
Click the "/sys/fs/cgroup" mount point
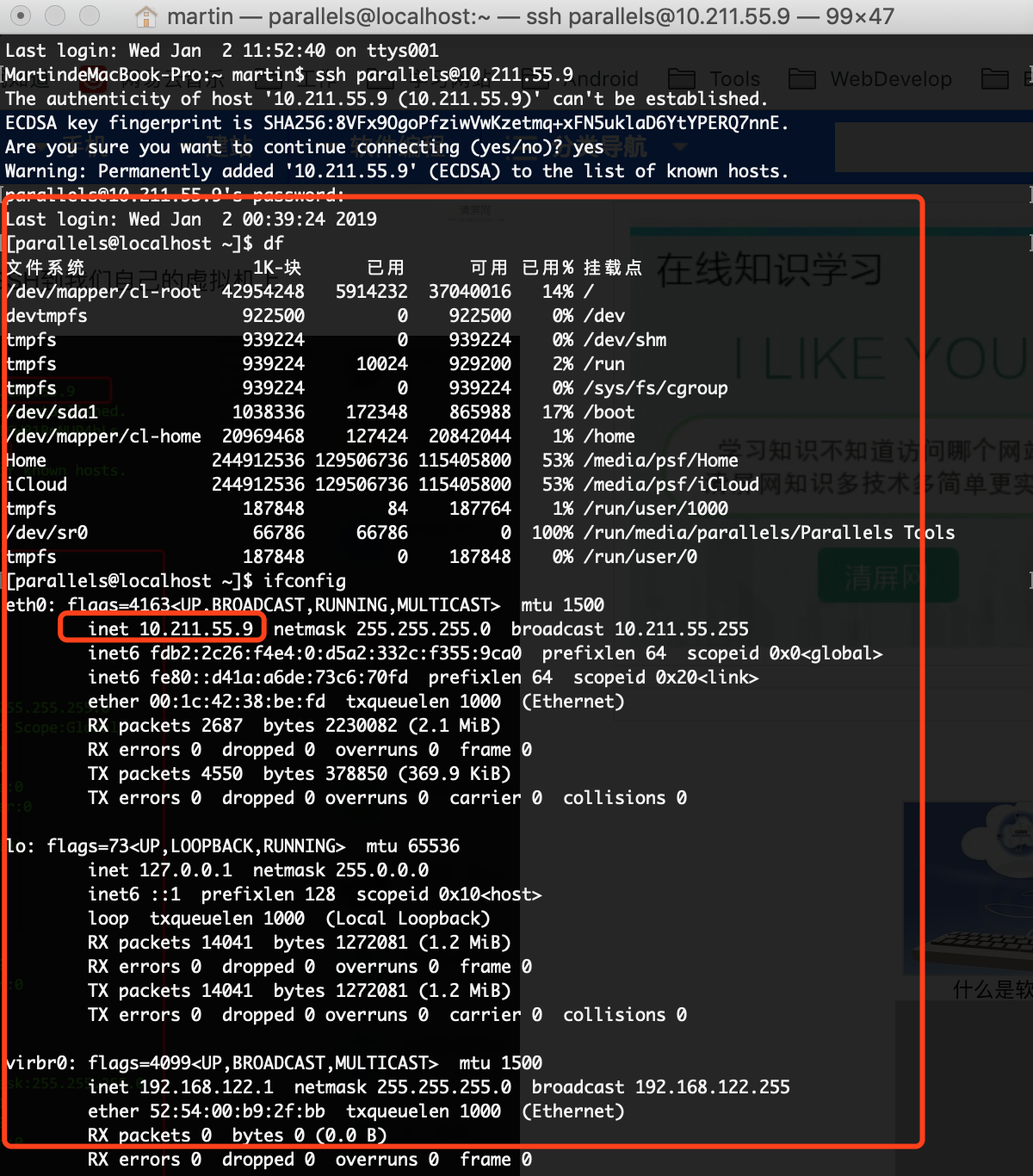tap(656, 388)
